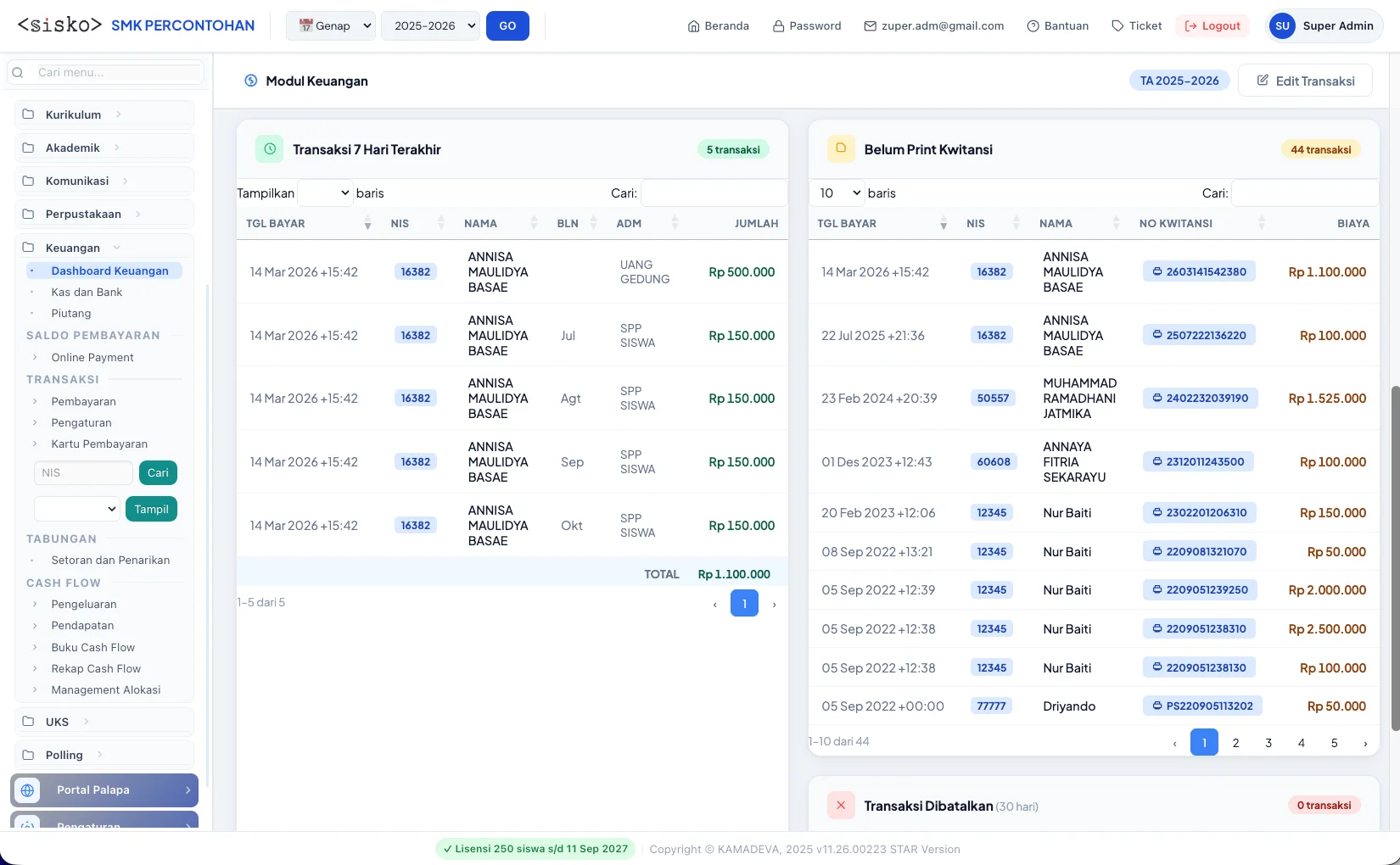Click the SU avatar badge

tap(1282, 26)
